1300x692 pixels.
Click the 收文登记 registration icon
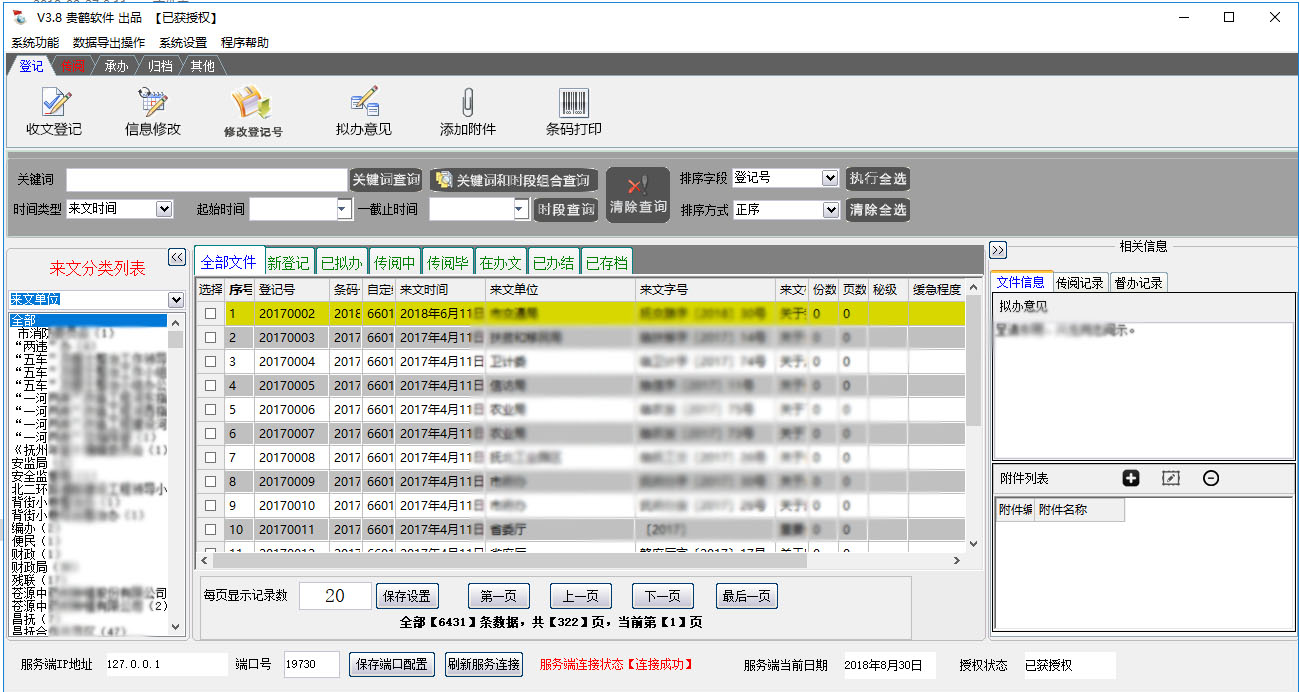pyautogui.click(x=52, y=110)
